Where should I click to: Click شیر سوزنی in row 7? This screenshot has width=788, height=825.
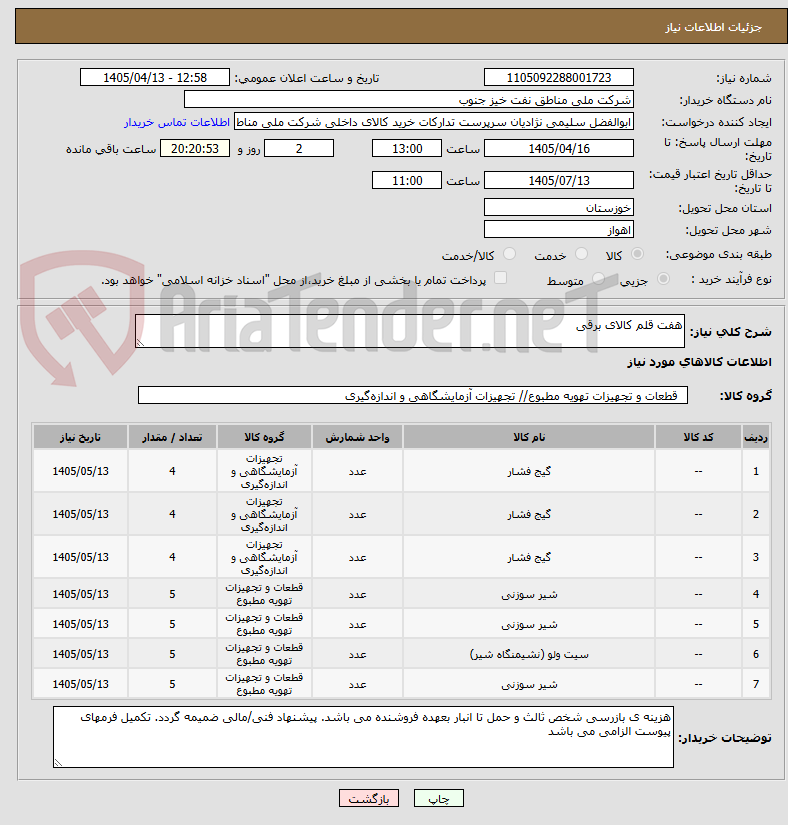click(529, 685)
